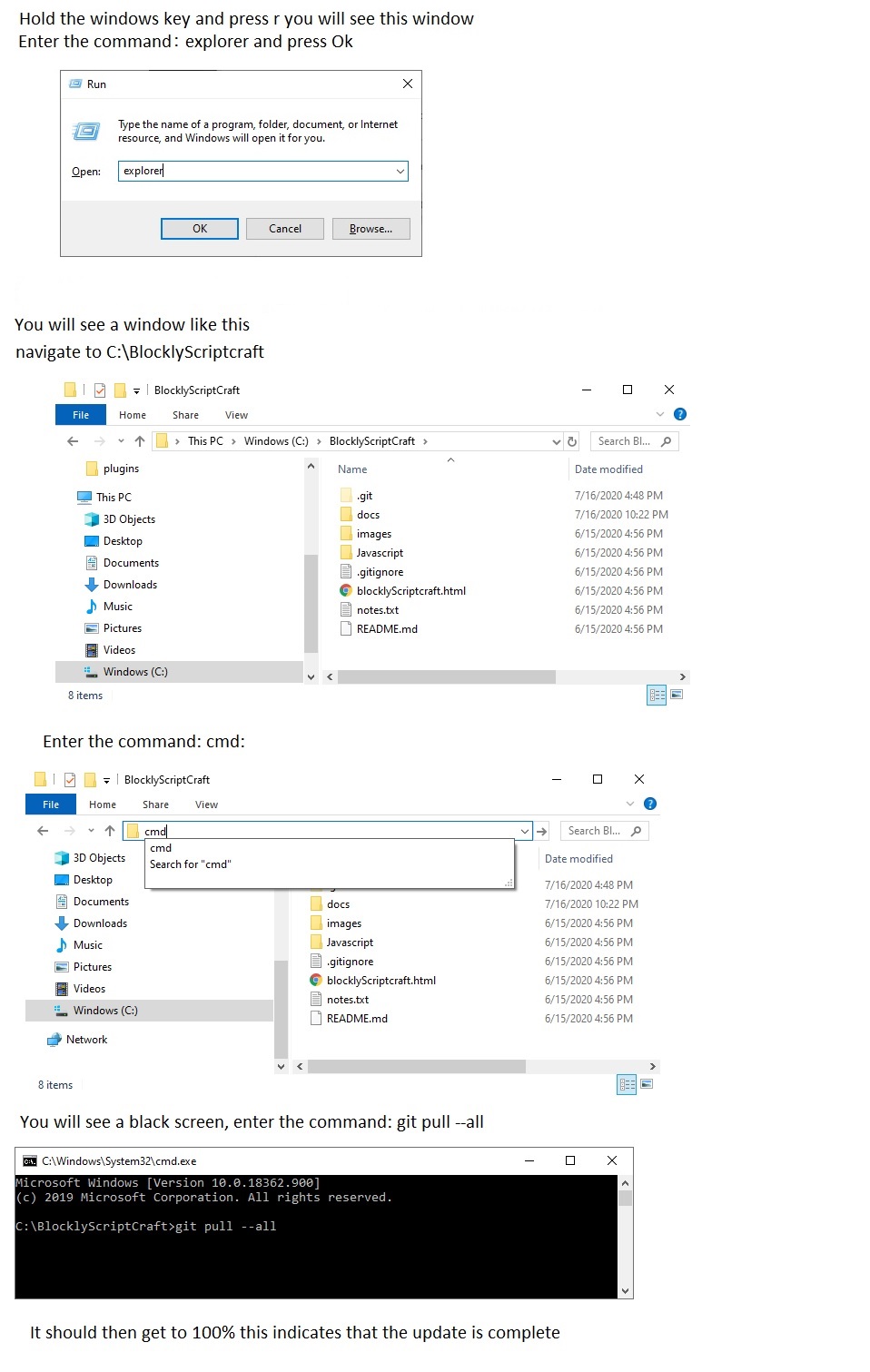The image size is (870, 1372).
Task: Select the plugins folder in the navigation pane
Action: (120, 469)
